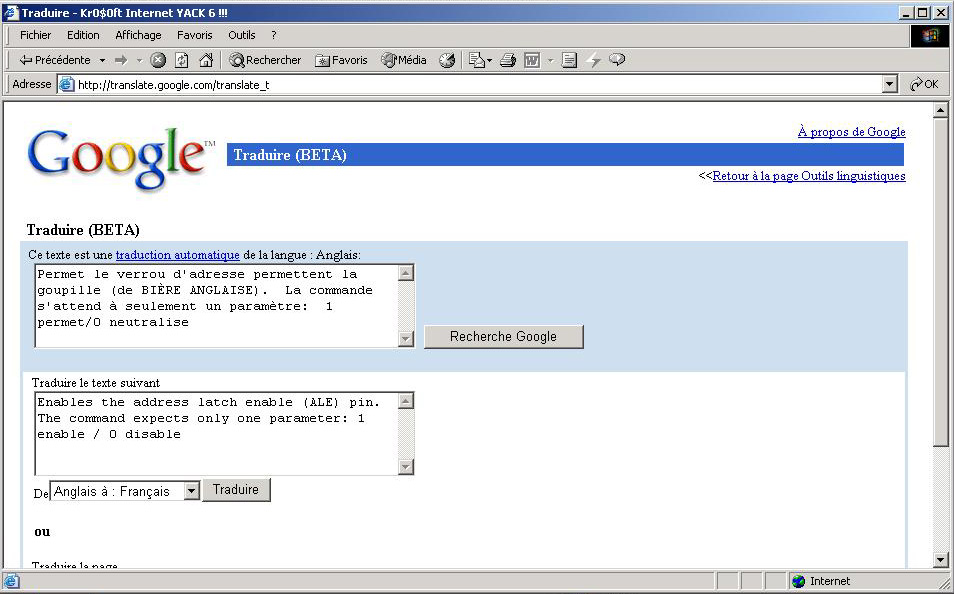Refresh the page with the toolbar icon
This screenshot has height=594, width=954.
point(182,60)
